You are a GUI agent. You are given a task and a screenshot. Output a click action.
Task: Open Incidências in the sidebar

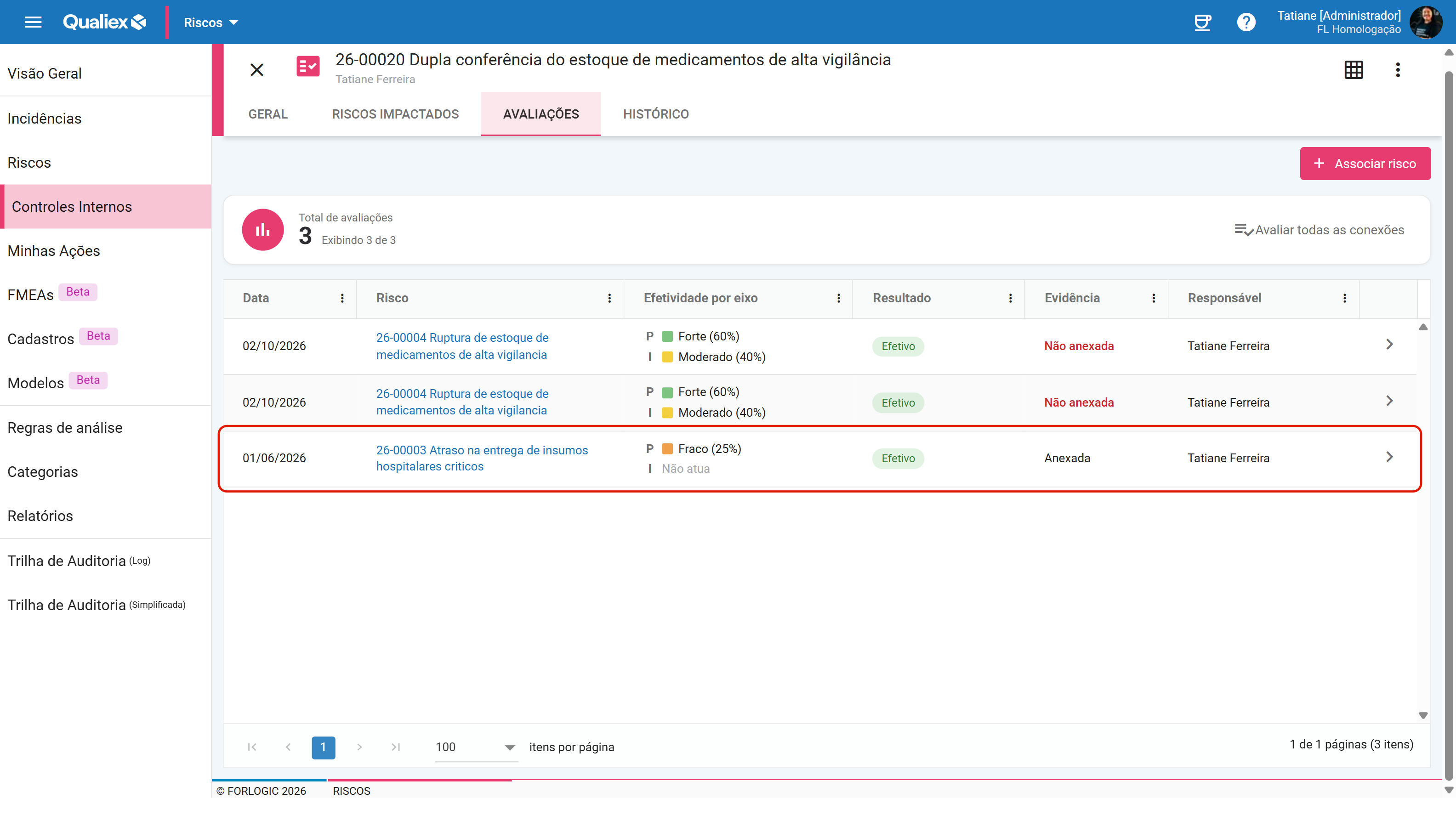(x=106, y=118)
